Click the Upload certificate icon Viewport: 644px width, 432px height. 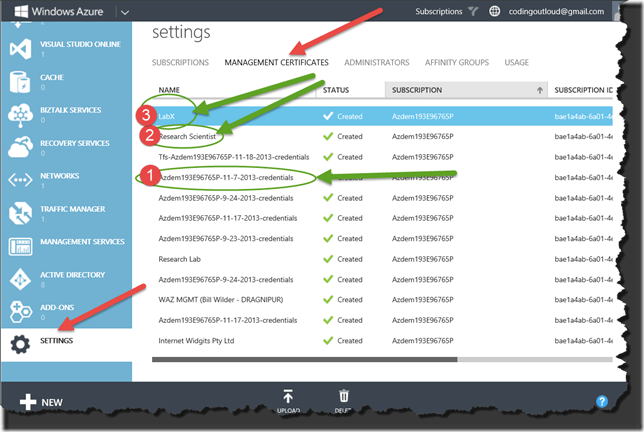tap(288, 397)
